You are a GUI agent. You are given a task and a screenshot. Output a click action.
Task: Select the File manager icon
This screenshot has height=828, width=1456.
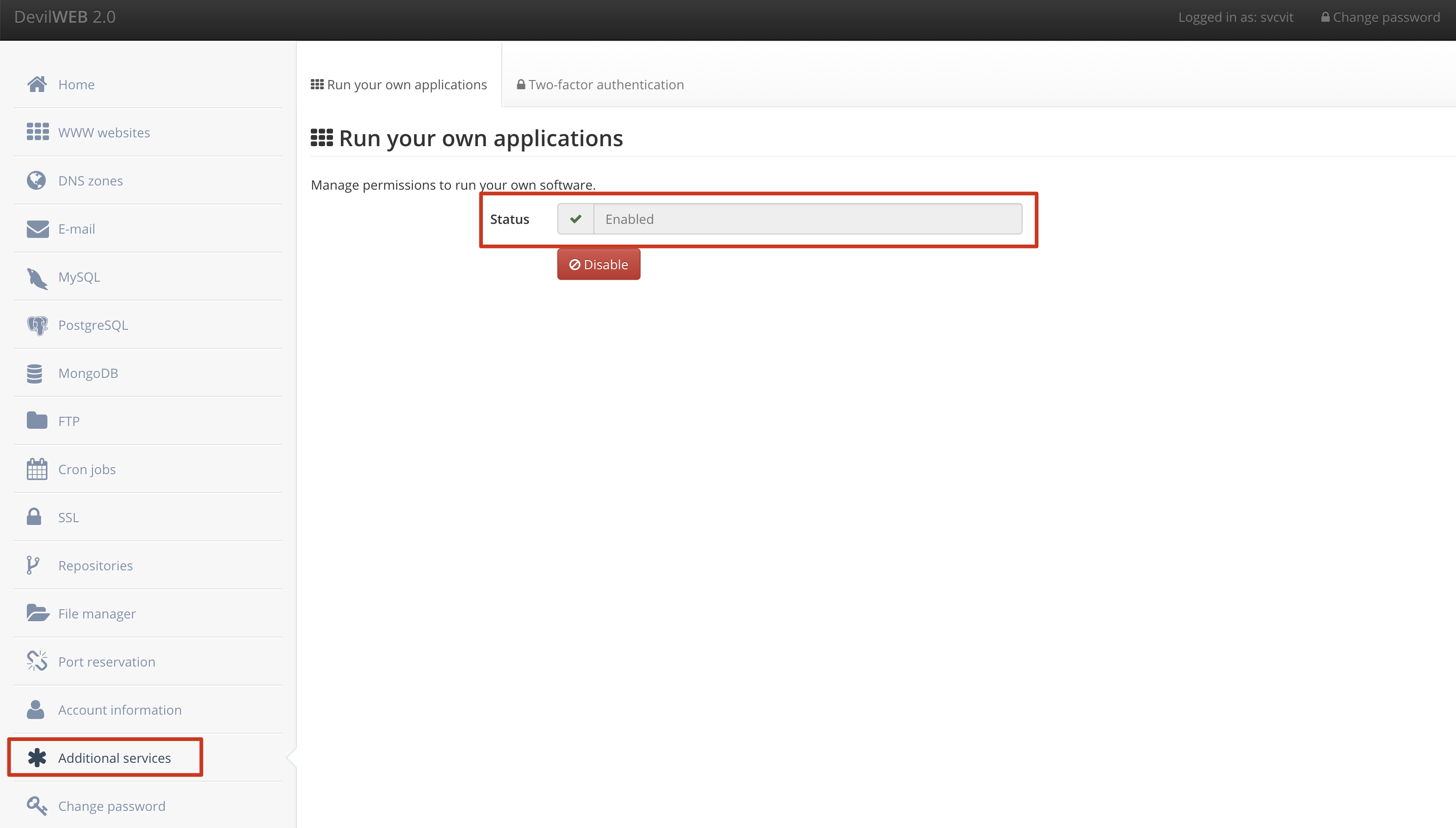tap(37, 613)
